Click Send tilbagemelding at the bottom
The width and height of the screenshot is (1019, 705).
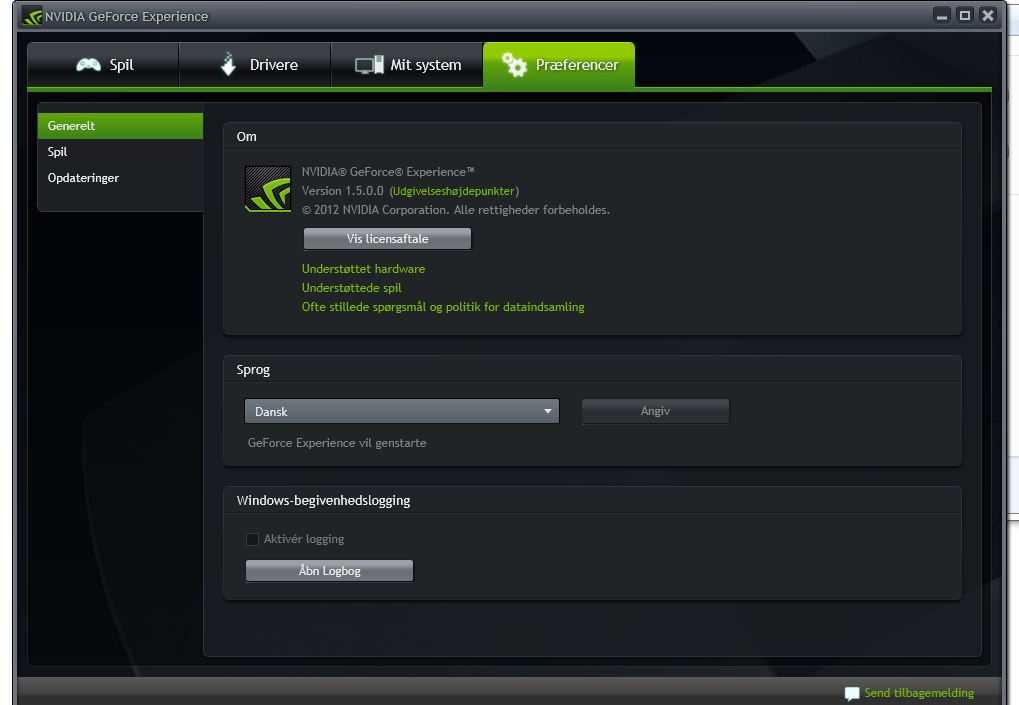click(x=917, y=692)
